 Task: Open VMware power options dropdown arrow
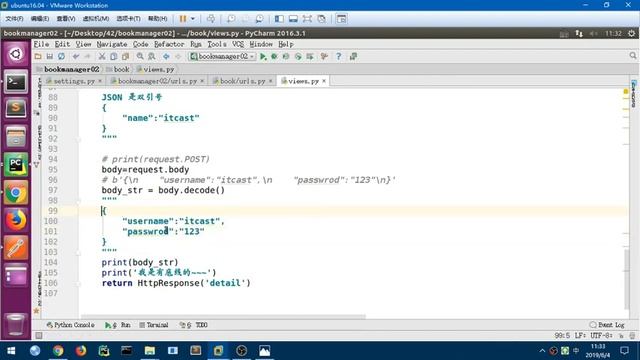pos(193,19)
